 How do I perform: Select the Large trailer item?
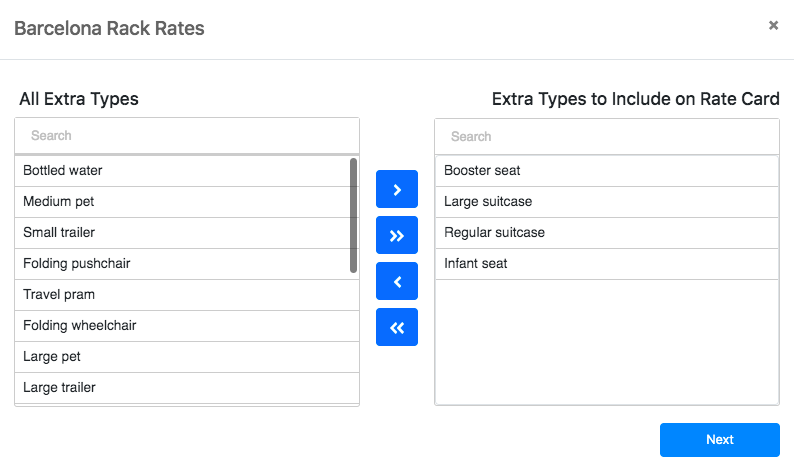[x=187, y=387]
